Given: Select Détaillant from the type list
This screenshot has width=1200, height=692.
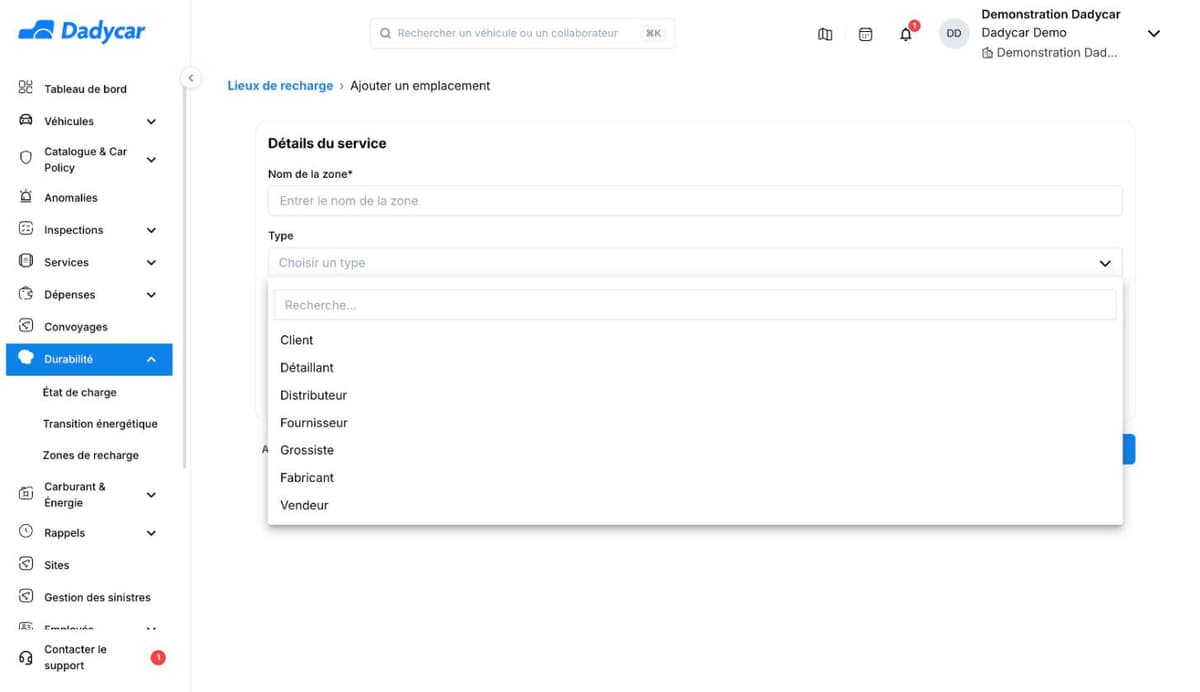Looking at the screenshot, I should click(x=695, y=368).
